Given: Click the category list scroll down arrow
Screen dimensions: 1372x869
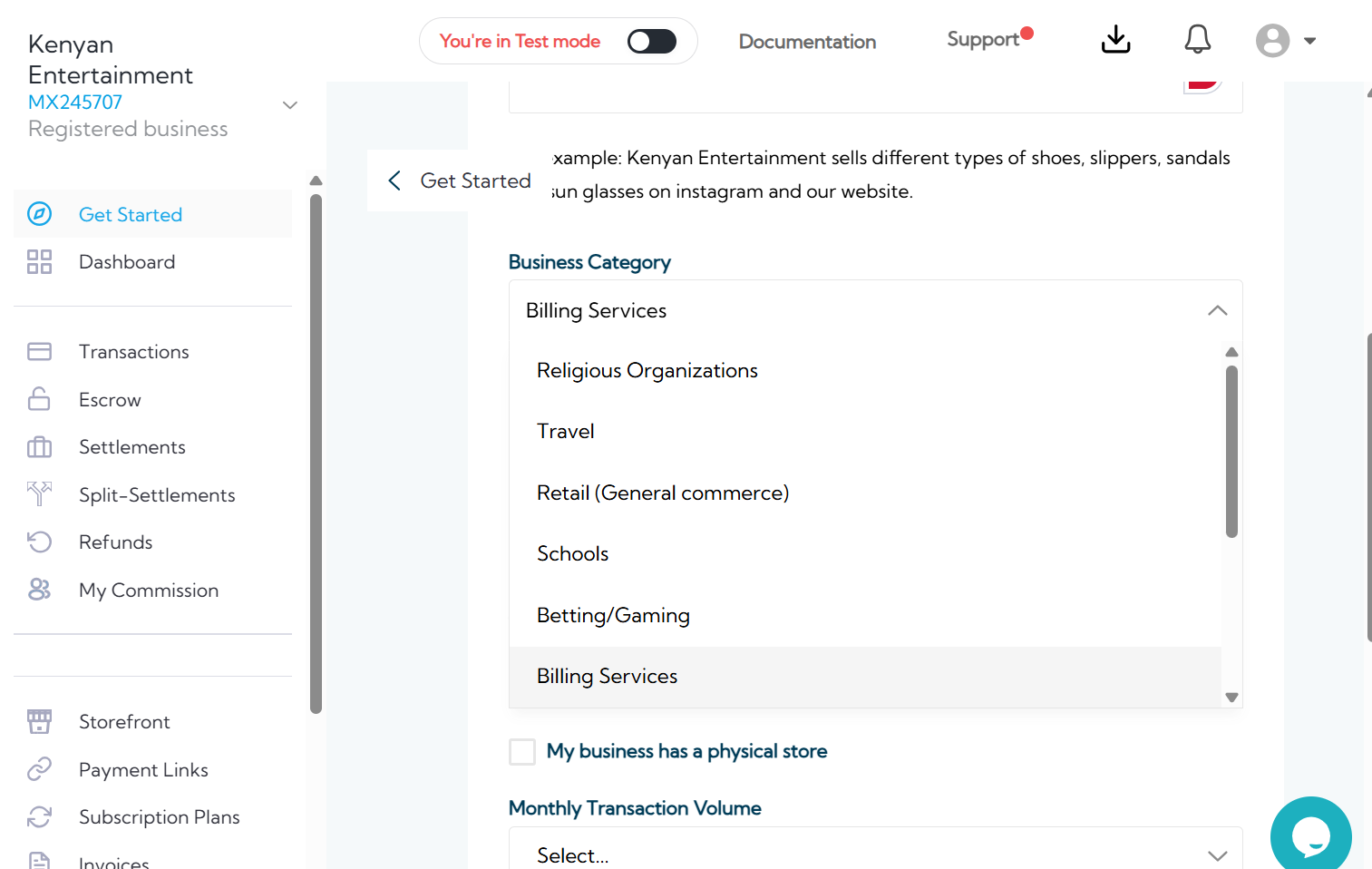Looking at the screenshot, I should (x=1231, y=698).
